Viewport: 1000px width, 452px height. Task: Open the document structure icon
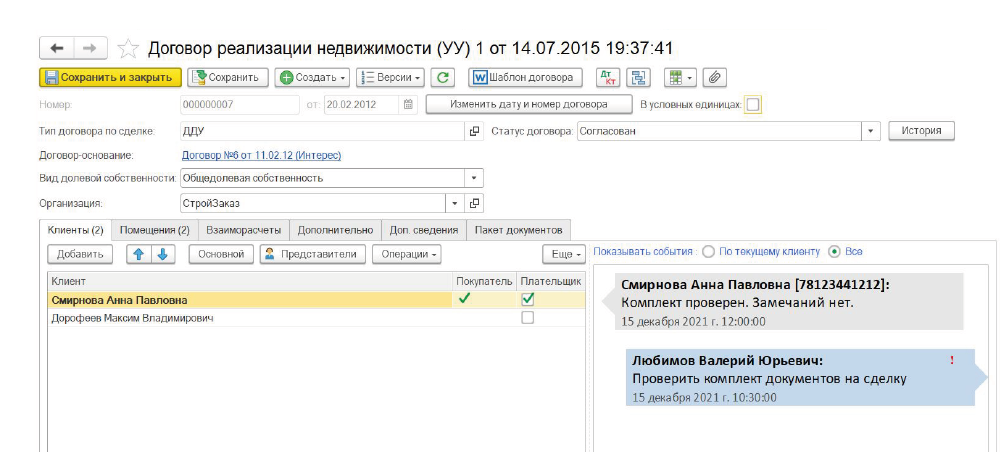639,77
